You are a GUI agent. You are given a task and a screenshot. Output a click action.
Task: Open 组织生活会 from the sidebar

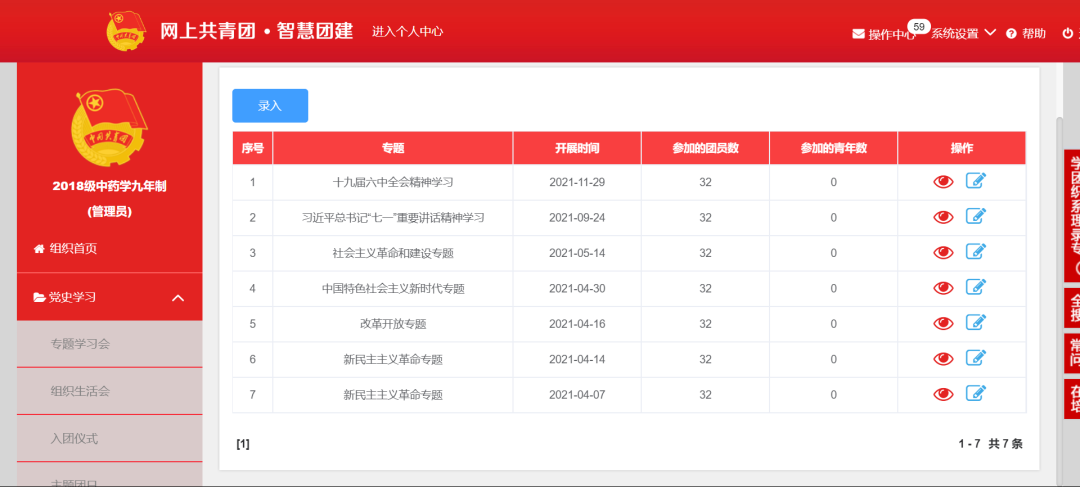click(x=80, y=391)
